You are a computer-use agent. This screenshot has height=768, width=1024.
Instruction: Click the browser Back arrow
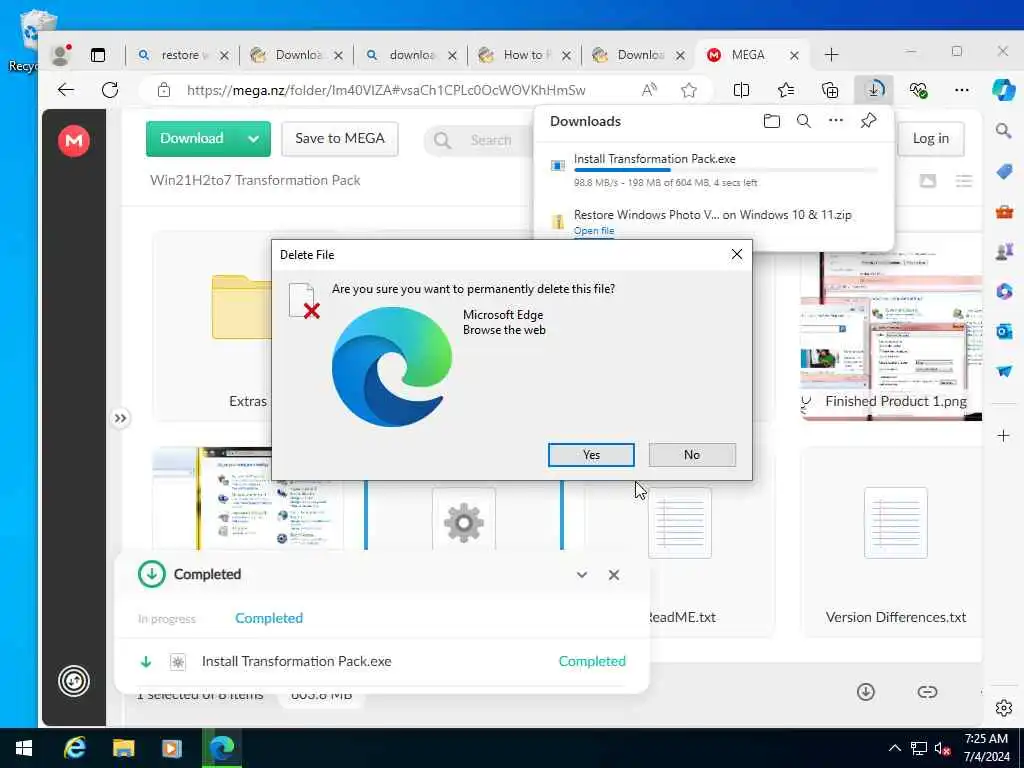[66, 90]
